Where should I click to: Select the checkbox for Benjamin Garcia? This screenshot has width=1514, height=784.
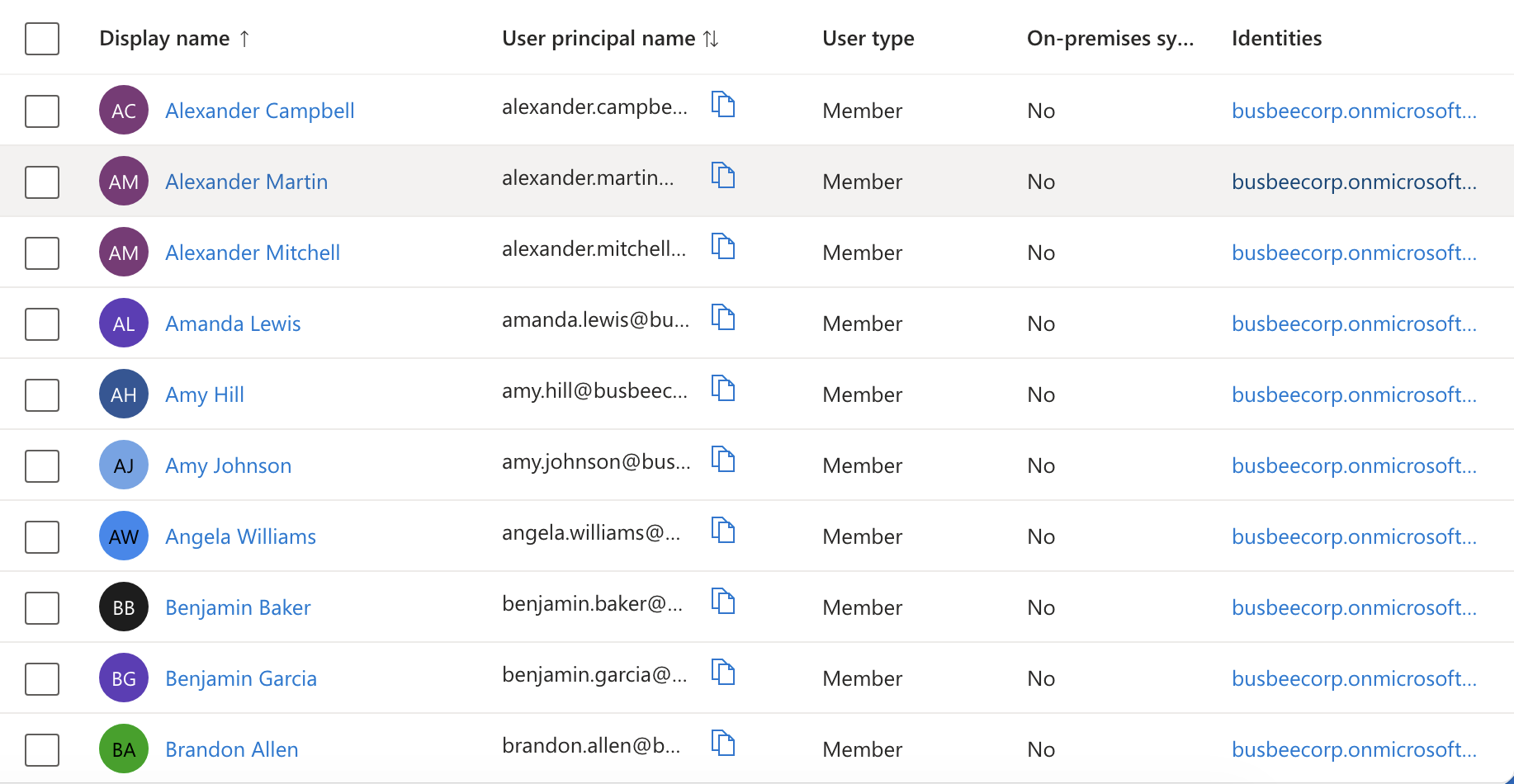click(x=41, y=678)
